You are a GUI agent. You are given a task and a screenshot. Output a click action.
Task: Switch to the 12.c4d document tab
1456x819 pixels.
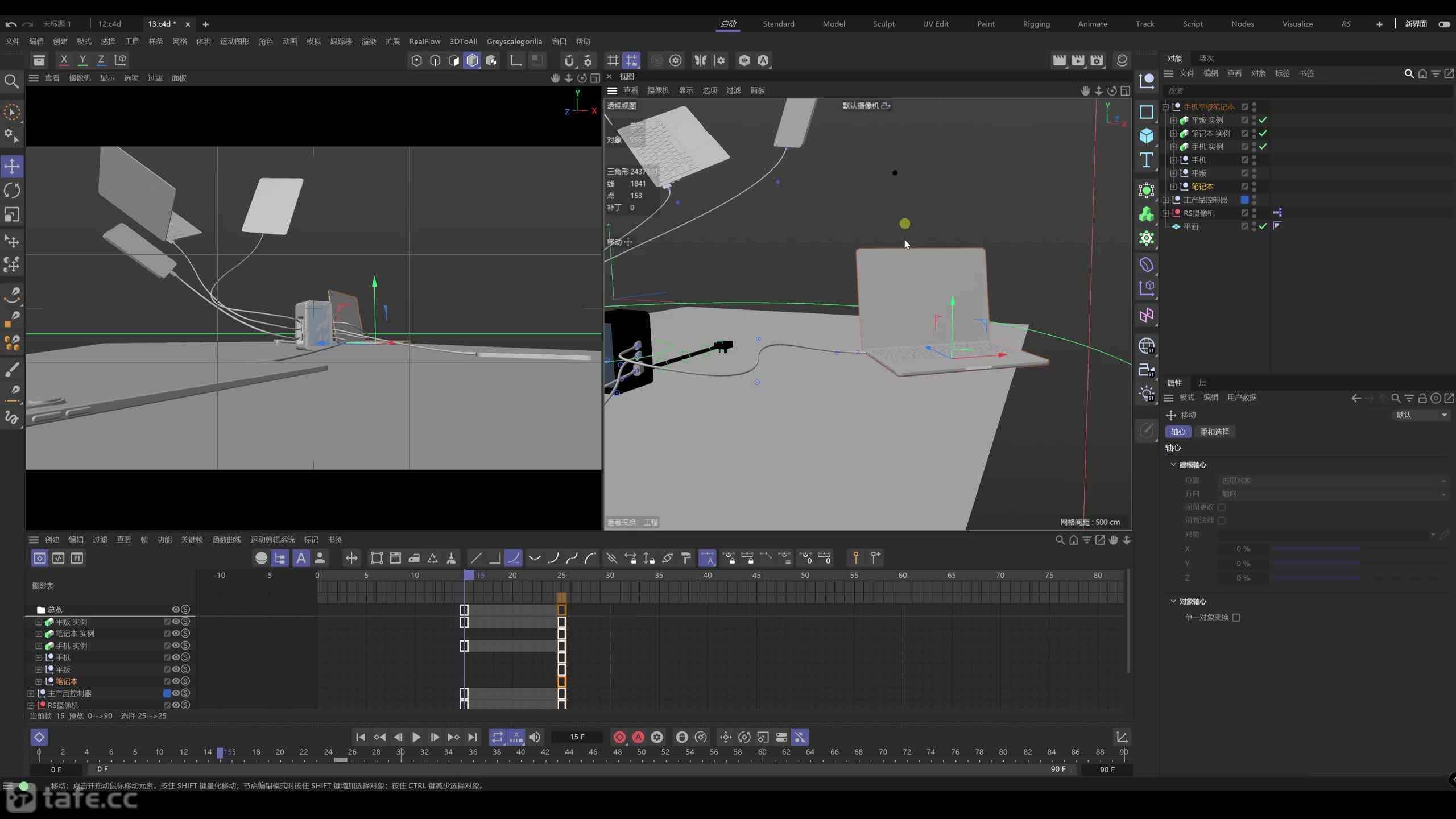109,24
